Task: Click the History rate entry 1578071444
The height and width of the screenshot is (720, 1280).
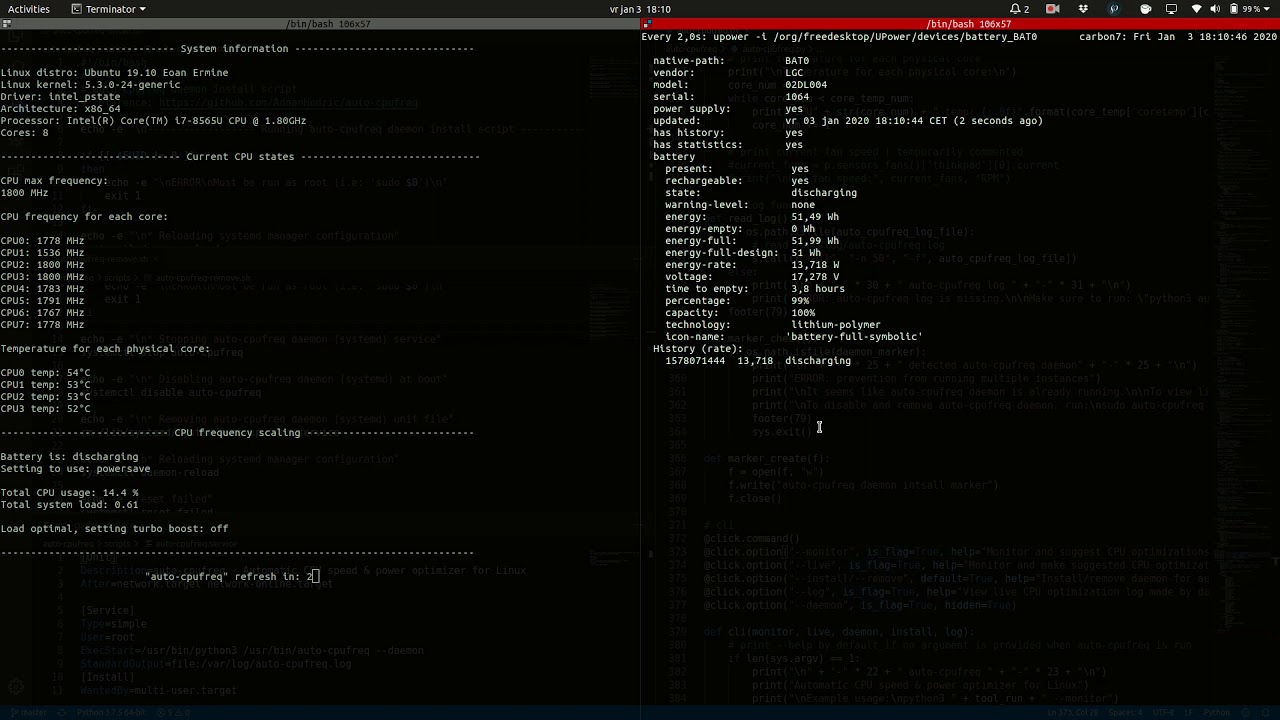Action: pyautogui.click(x=758, y=360)
